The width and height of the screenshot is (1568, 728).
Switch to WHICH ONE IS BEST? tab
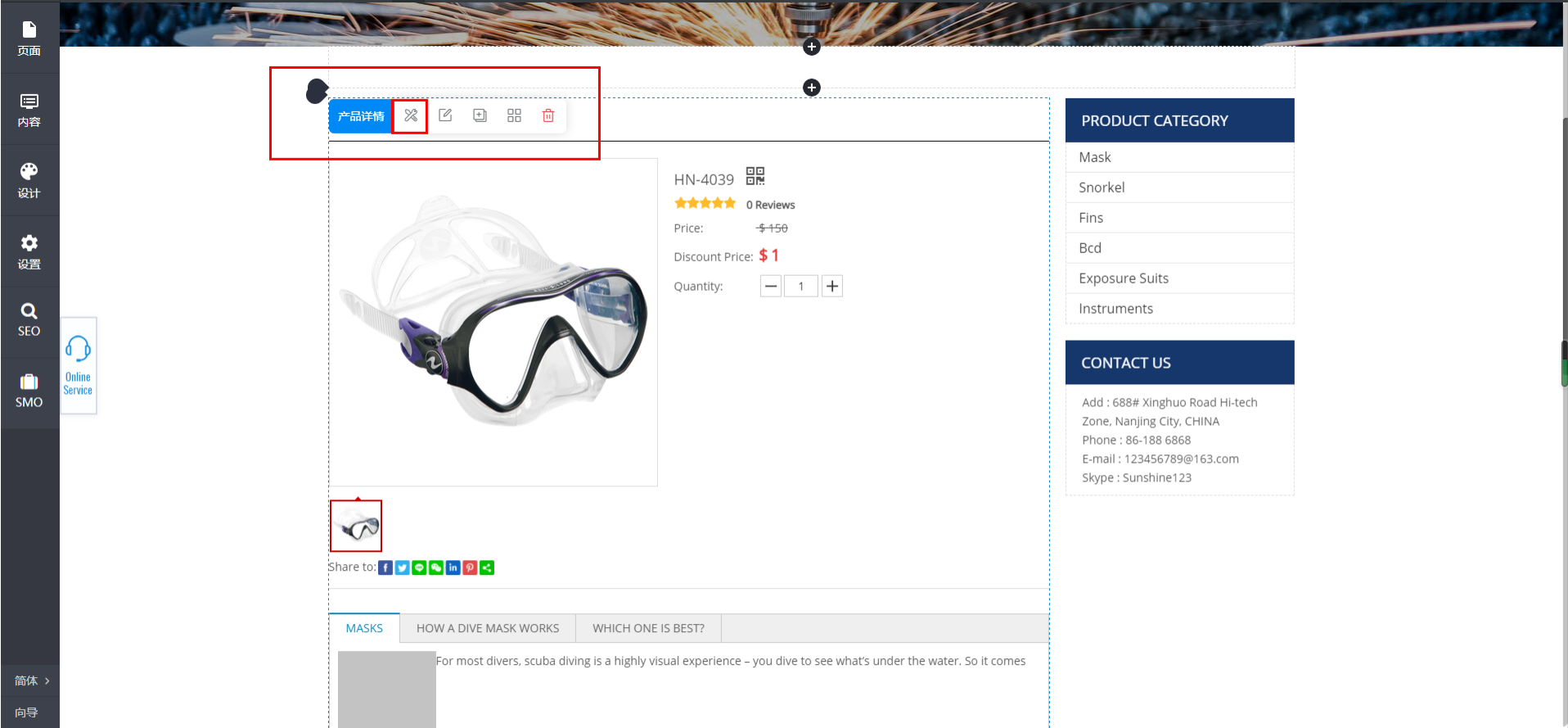[648, 628]
